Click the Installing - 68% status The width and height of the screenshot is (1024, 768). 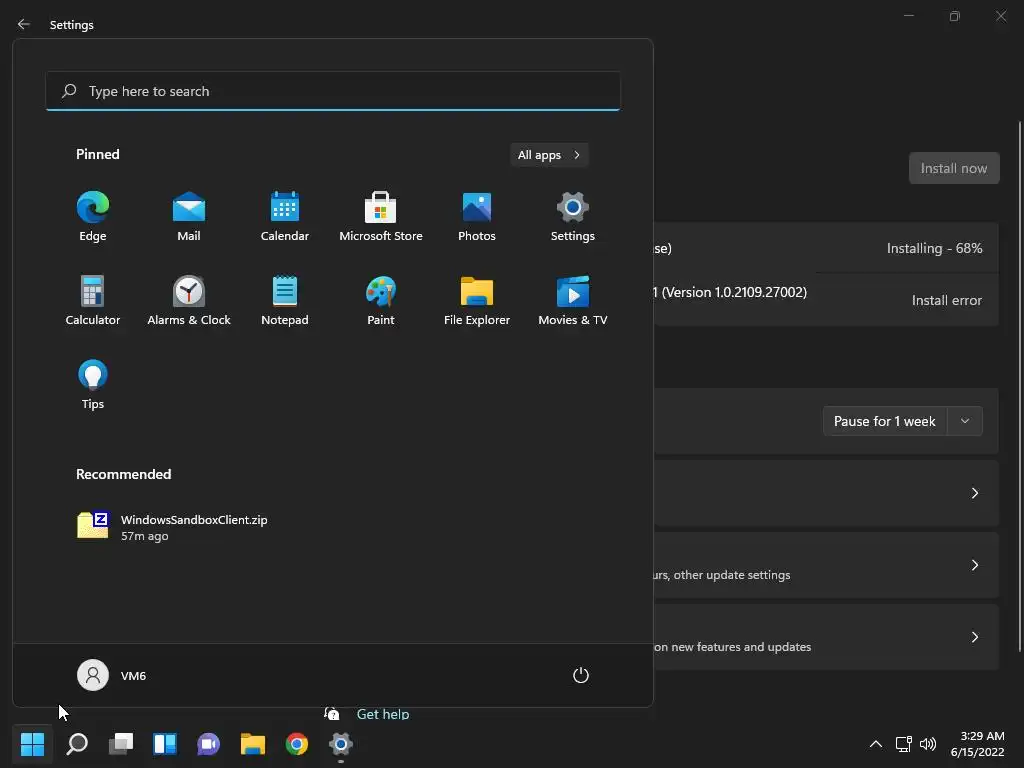(x=935, y=248)
